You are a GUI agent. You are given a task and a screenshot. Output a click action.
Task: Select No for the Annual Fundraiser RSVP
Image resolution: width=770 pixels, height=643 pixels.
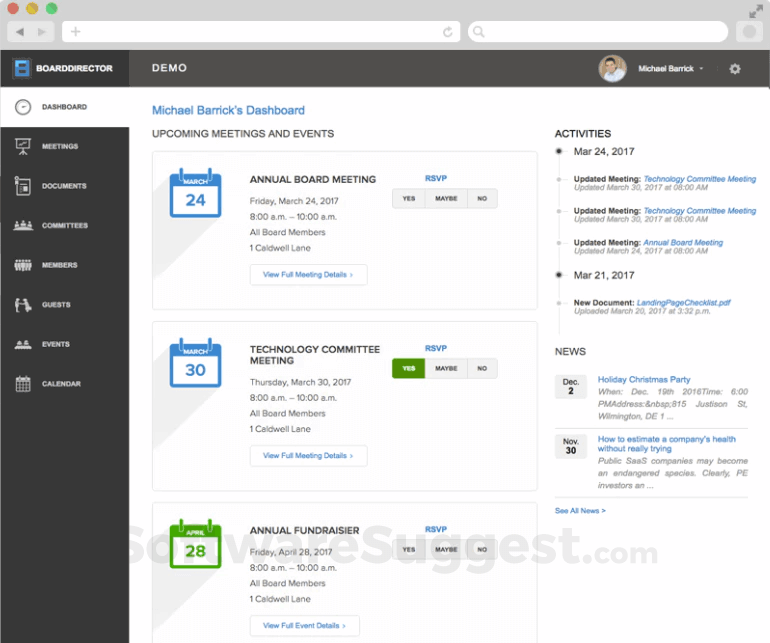(482, 549)
